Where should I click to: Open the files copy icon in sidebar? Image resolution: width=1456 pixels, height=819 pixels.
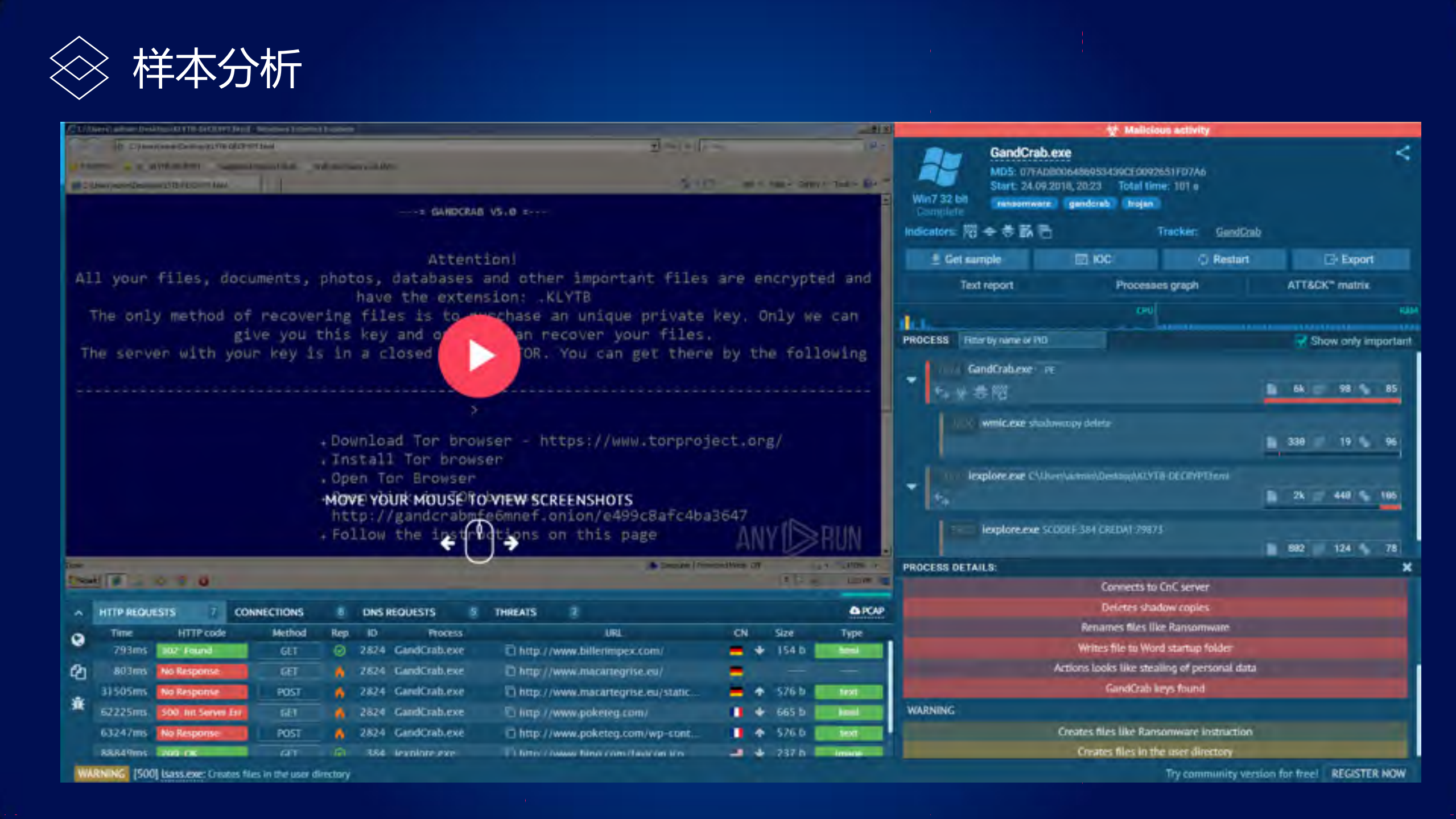point(78,672)
